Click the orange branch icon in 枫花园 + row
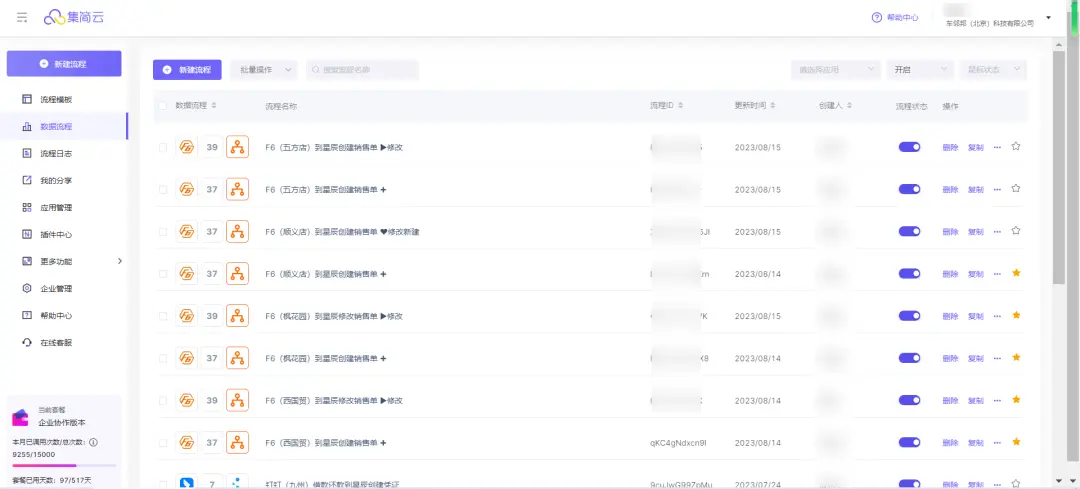The height and width of the screenshot is (489, 1080). click(x=238, y=358)
